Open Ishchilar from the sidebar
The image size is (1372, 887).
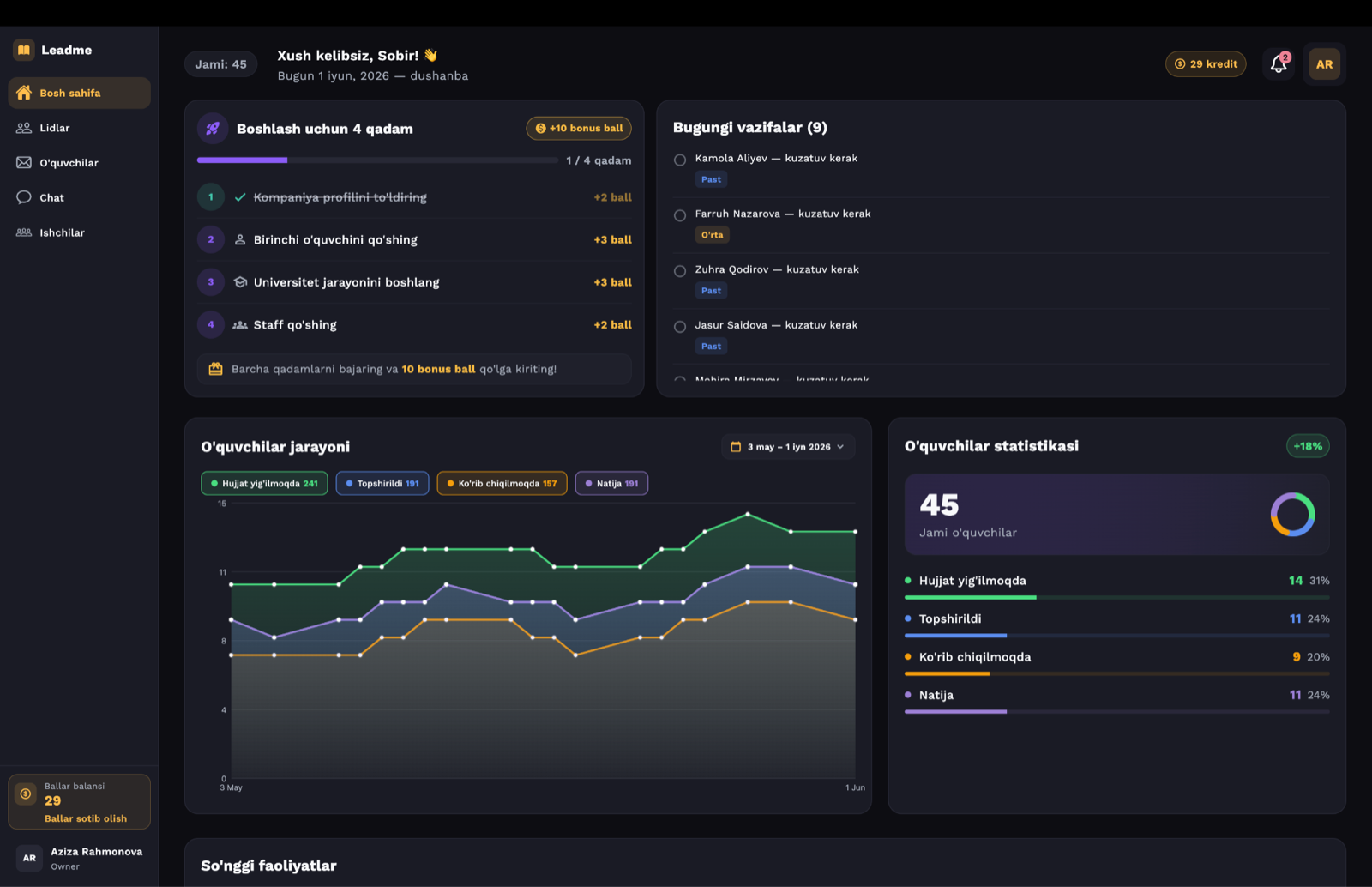(79, 232)
